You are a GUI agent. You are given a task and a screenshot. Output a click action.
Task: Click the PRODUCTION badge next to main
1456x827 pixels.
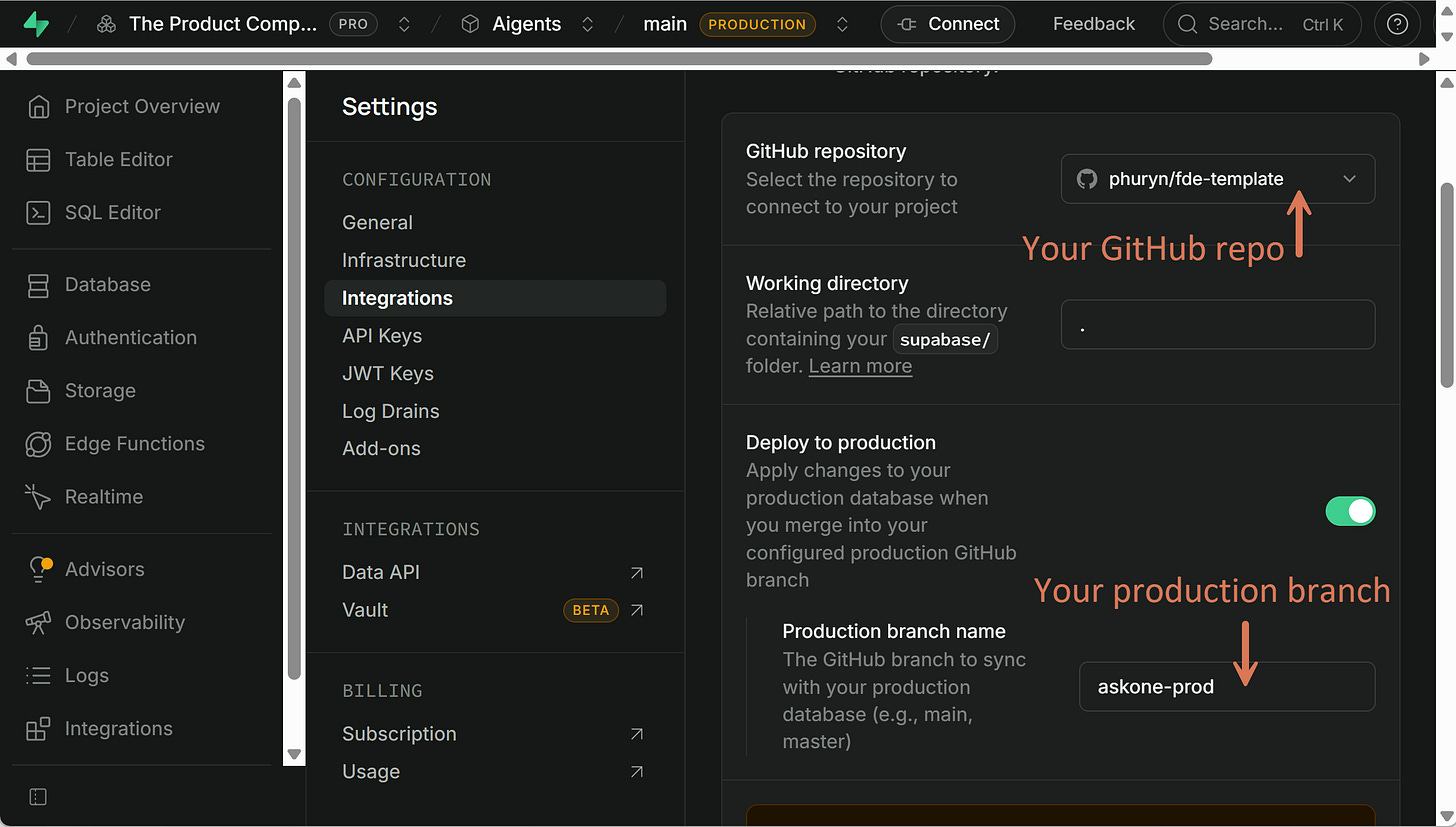coord(757,24)
